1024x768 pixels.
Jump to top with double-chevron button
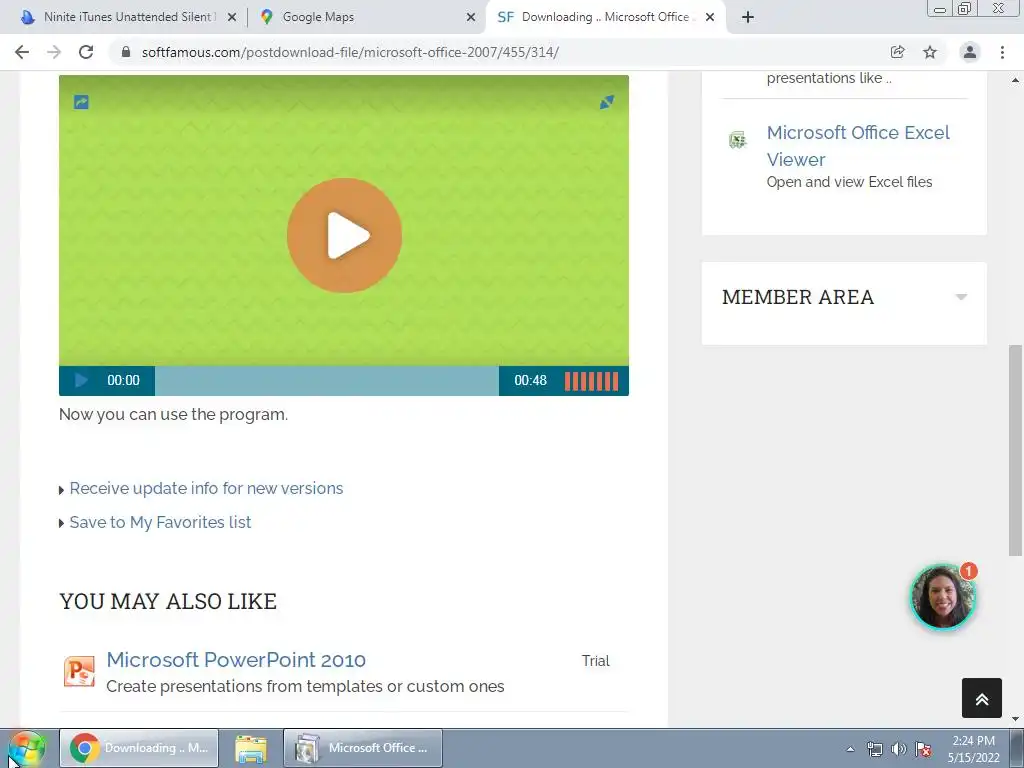(x=982, y=698)
